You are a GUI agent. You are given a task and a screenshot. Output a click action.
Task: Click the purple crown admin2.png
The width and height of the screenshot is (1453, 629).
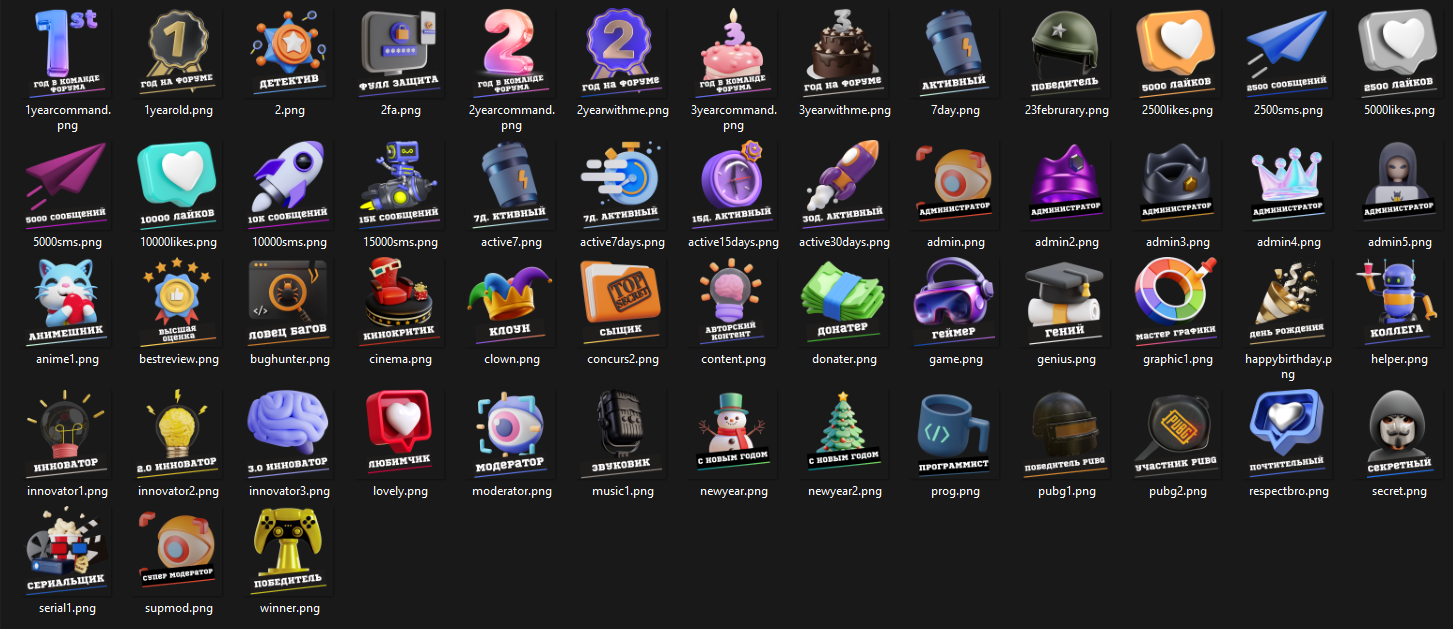tap(1067, 185)
